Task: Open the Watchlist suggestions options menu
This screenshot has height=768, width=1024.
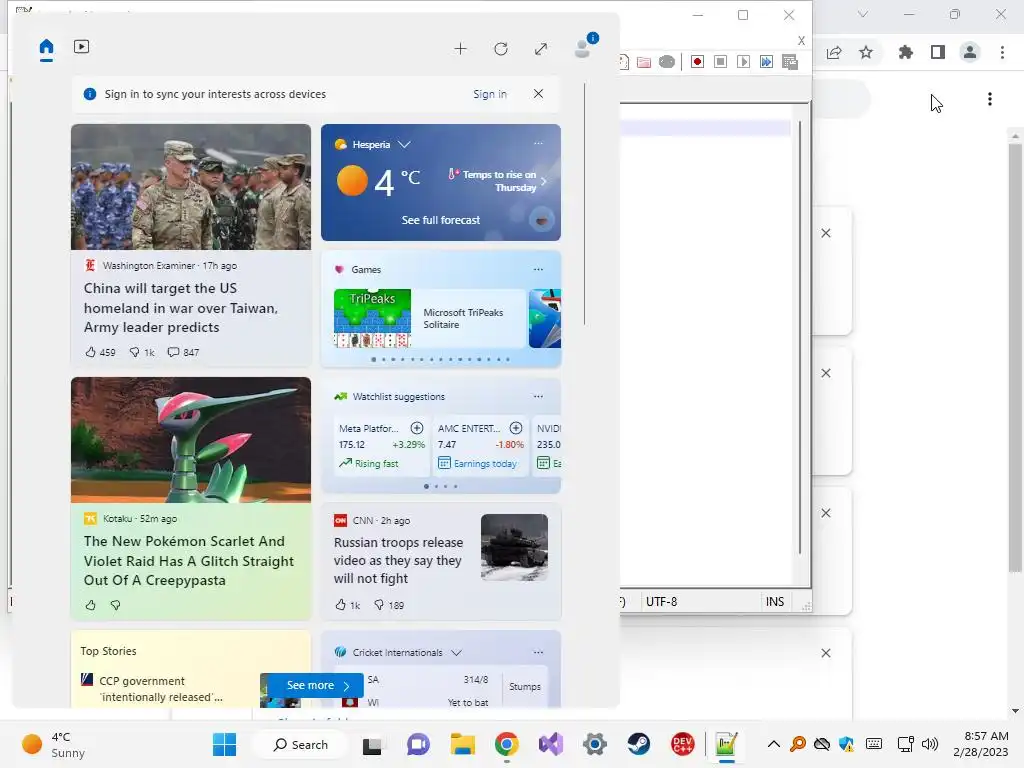Action: tap(538, 396)
